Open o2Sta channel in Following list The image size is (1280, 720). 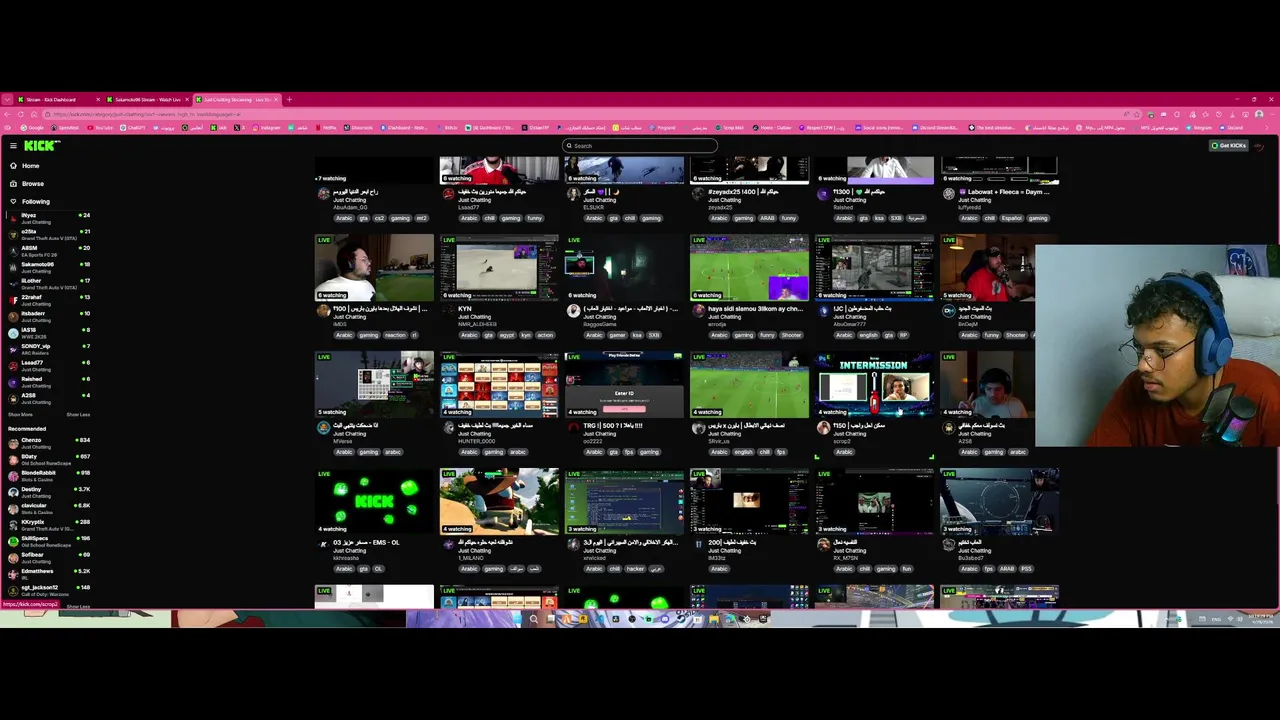coord(50,233)
